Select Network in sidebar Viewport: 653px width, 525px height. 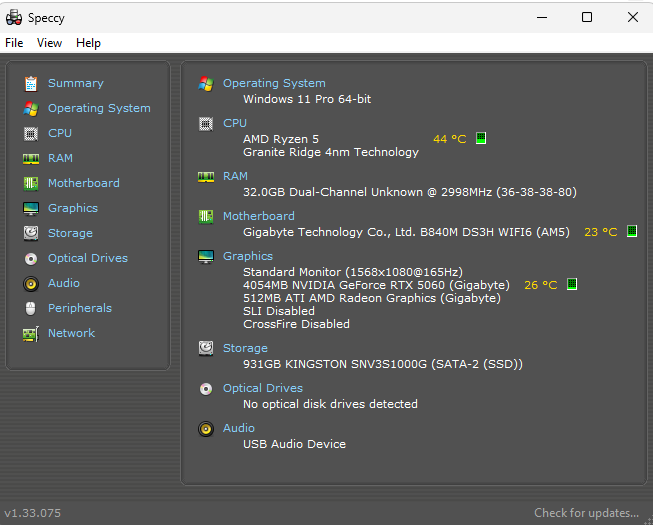pyautogui.click(x=72, y=333)
